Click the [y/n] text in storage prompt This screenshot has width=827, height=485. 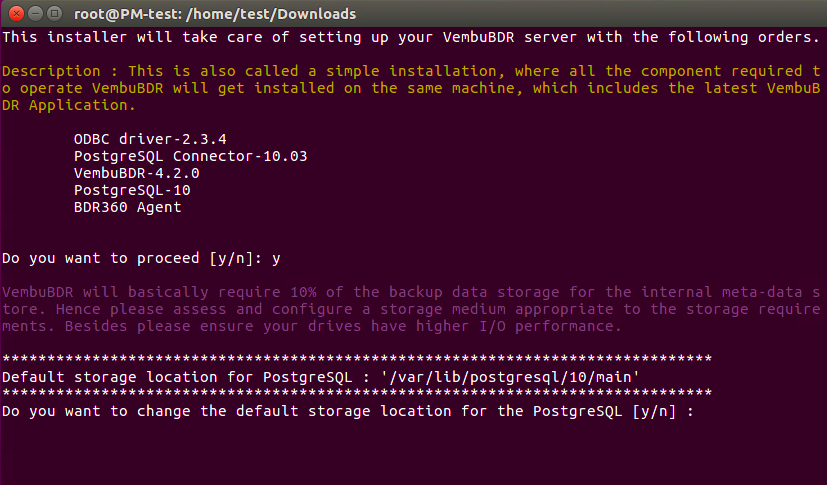[x=654, y=411]
